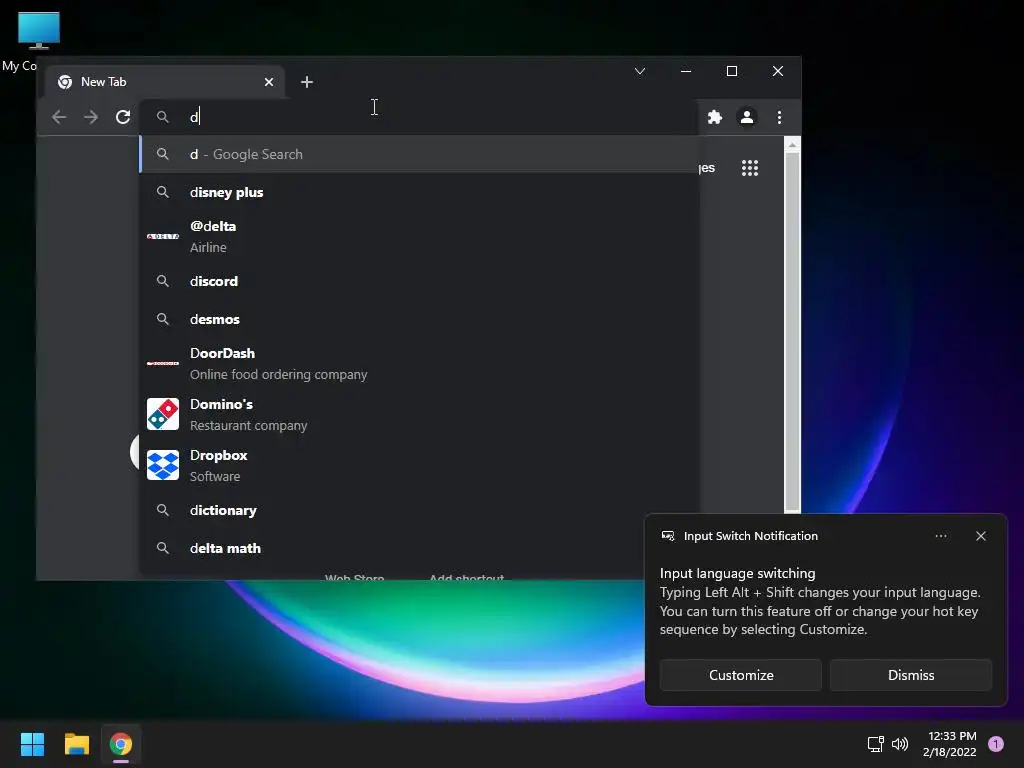Select the New Tab tab
The image size is (1024, 768).
coord(165,82)
